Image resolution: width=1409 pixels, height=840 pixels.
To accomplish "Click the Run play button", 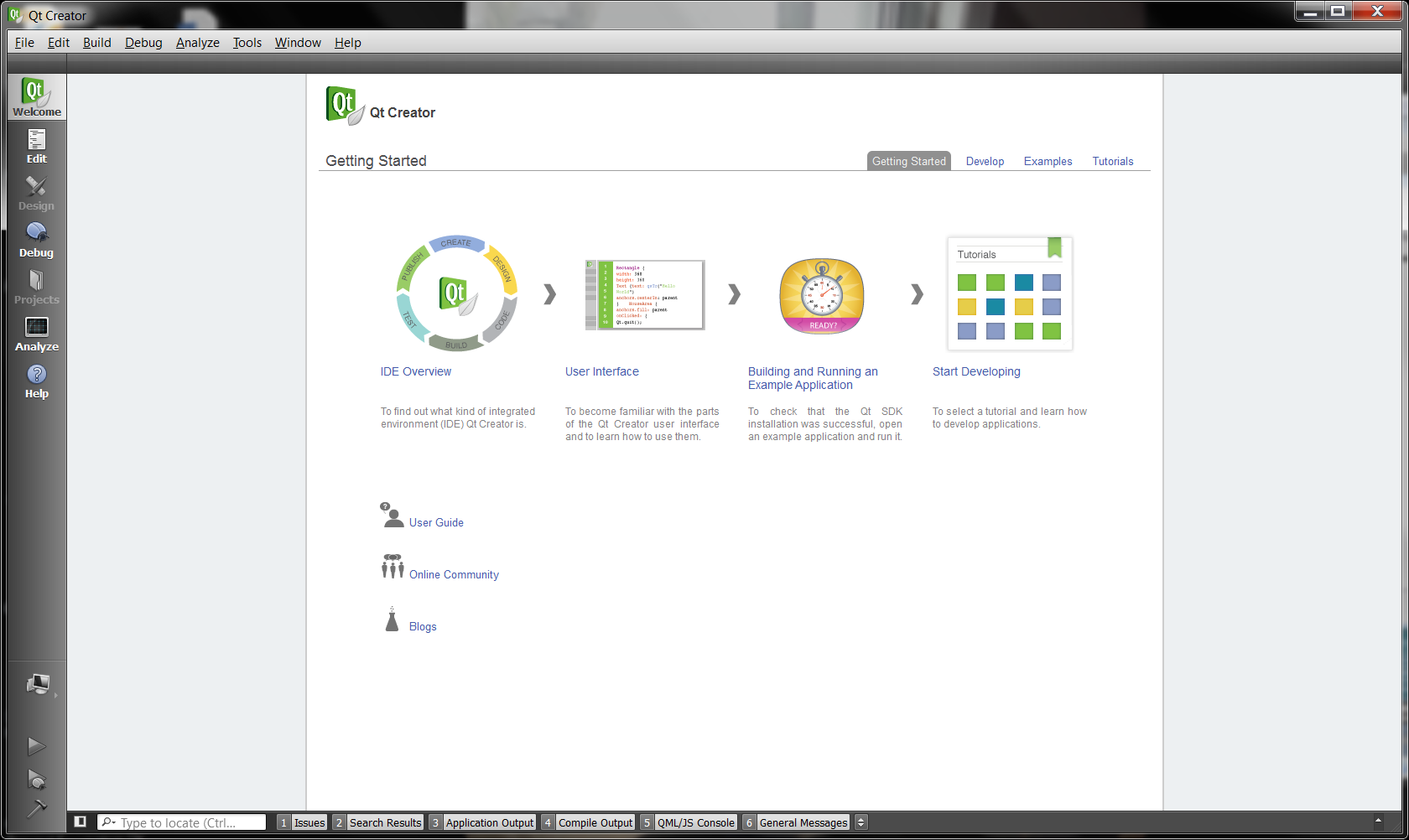I will tap(36, 745).
